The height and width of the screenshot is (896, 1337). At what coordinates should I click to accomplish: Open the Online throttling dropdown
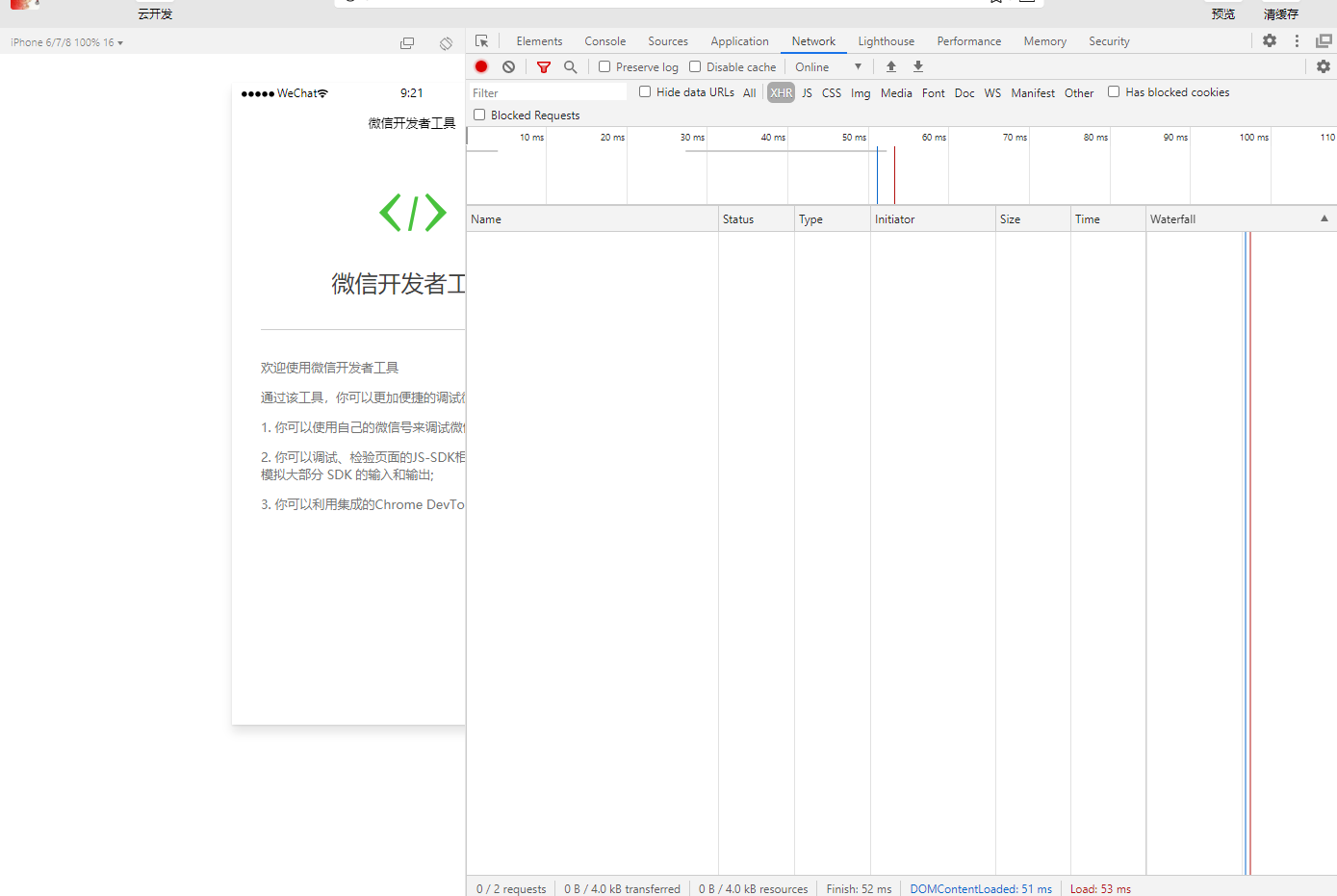(x=828, y=66)
